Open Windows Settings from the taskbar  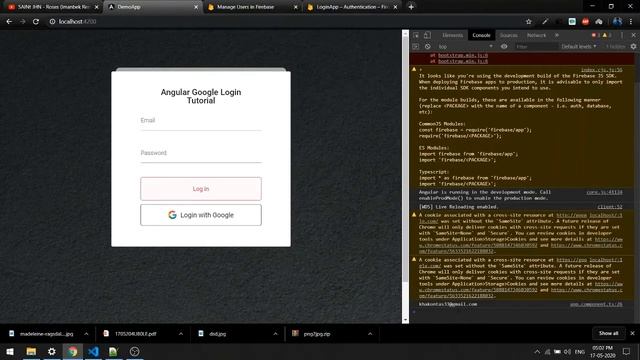52,351
